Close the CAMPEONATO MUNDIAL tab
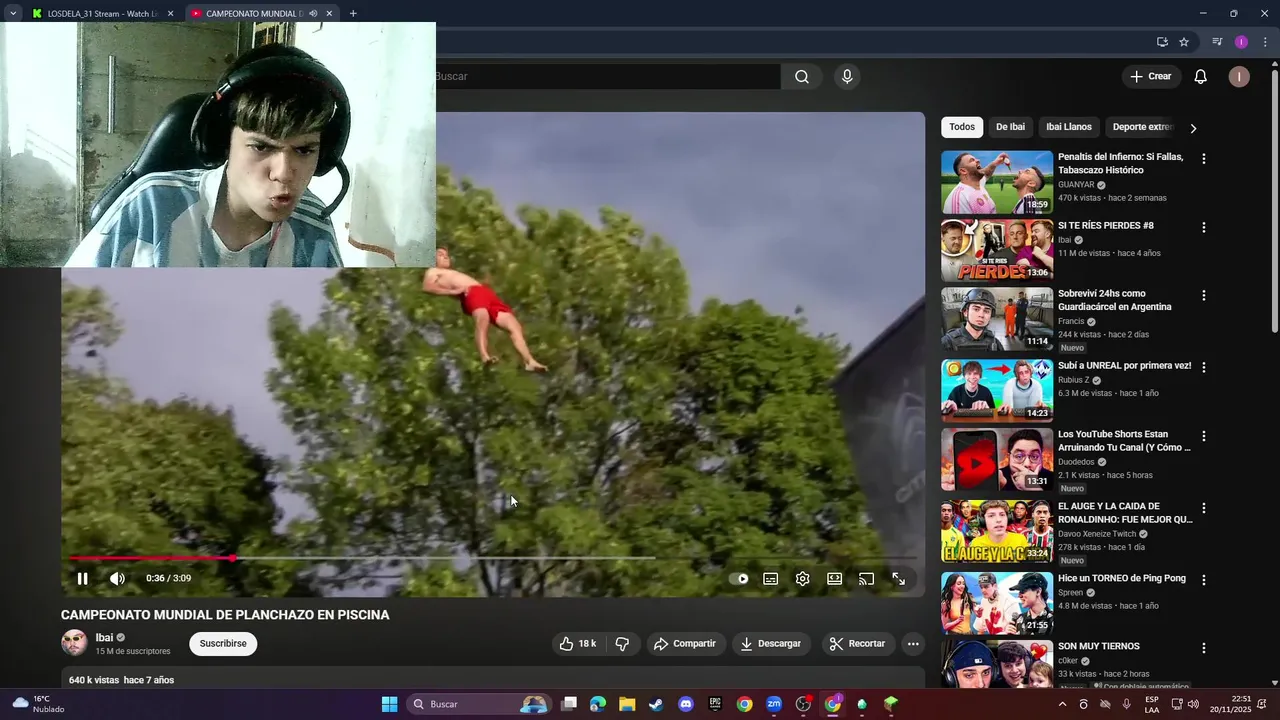1280x720 pixels. [329, 14]
